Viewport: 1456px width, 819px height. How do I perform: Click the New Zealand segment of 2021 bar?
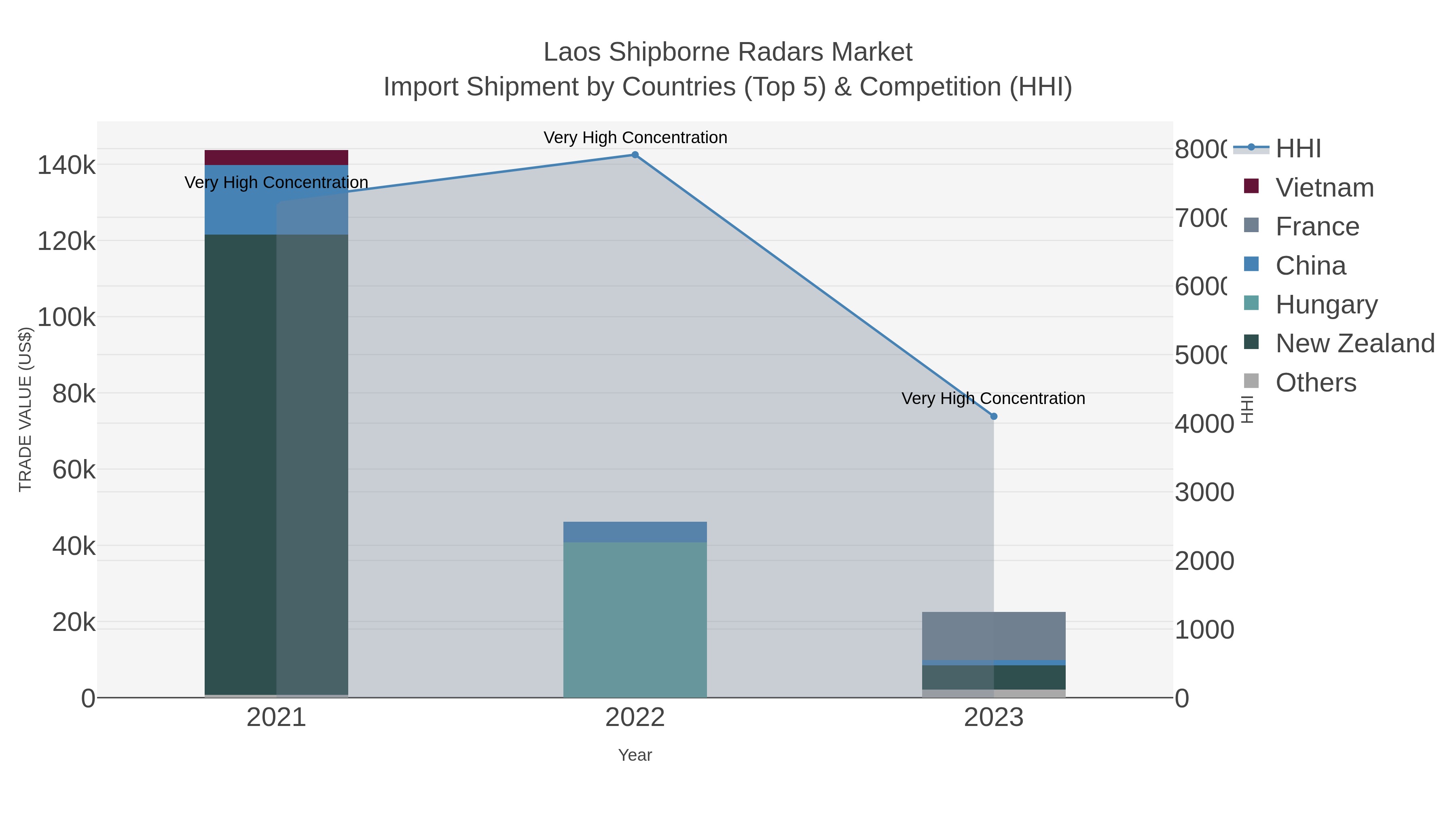pos(276,465)
